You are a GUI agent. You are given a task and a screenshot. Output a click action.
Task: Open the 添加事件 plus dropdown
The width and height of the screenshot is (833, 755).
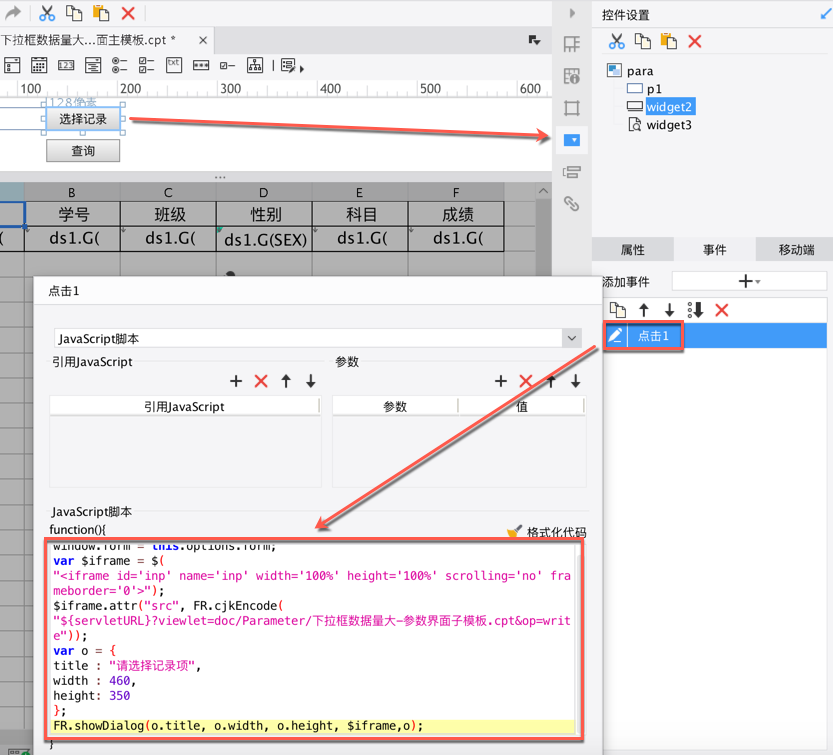749,282
